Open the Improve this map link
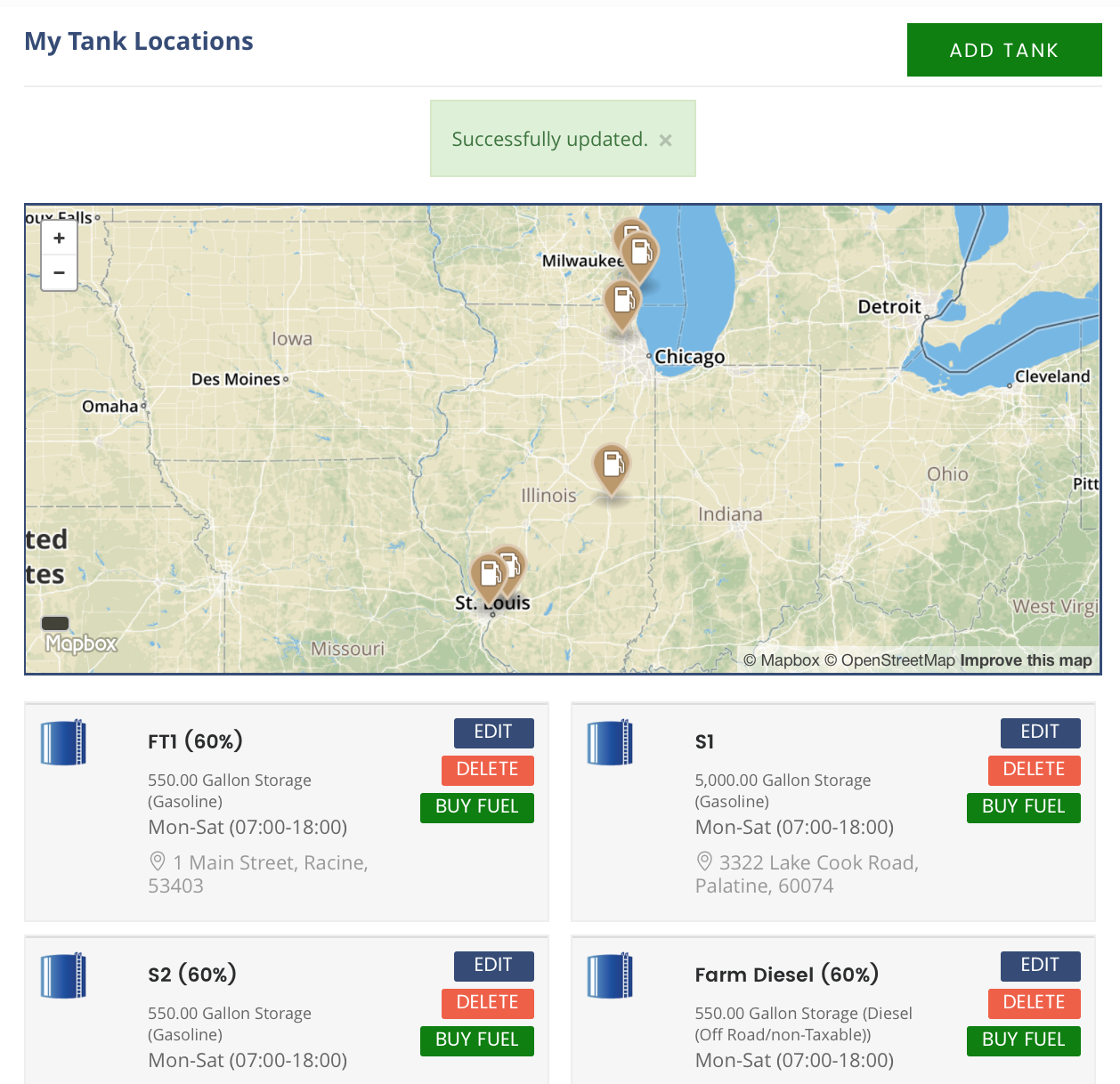The image size is (1120, 1084). tap(1026, 660)
